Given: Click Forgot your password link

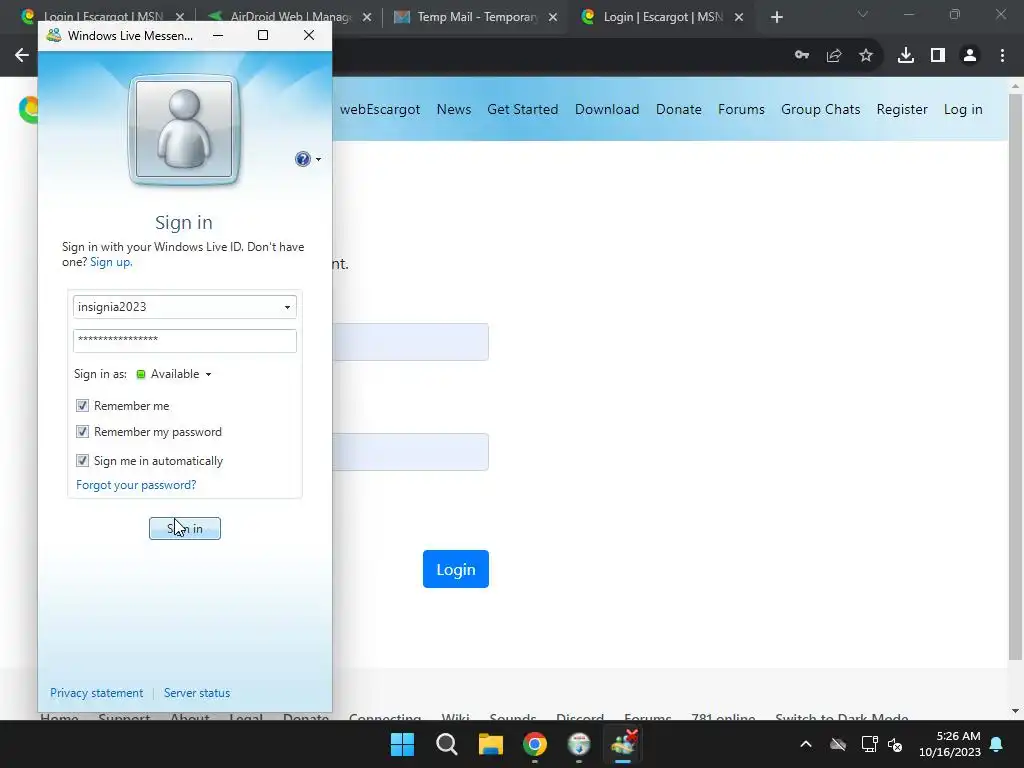Looking at the screenshot, I should tap(136, 485).
